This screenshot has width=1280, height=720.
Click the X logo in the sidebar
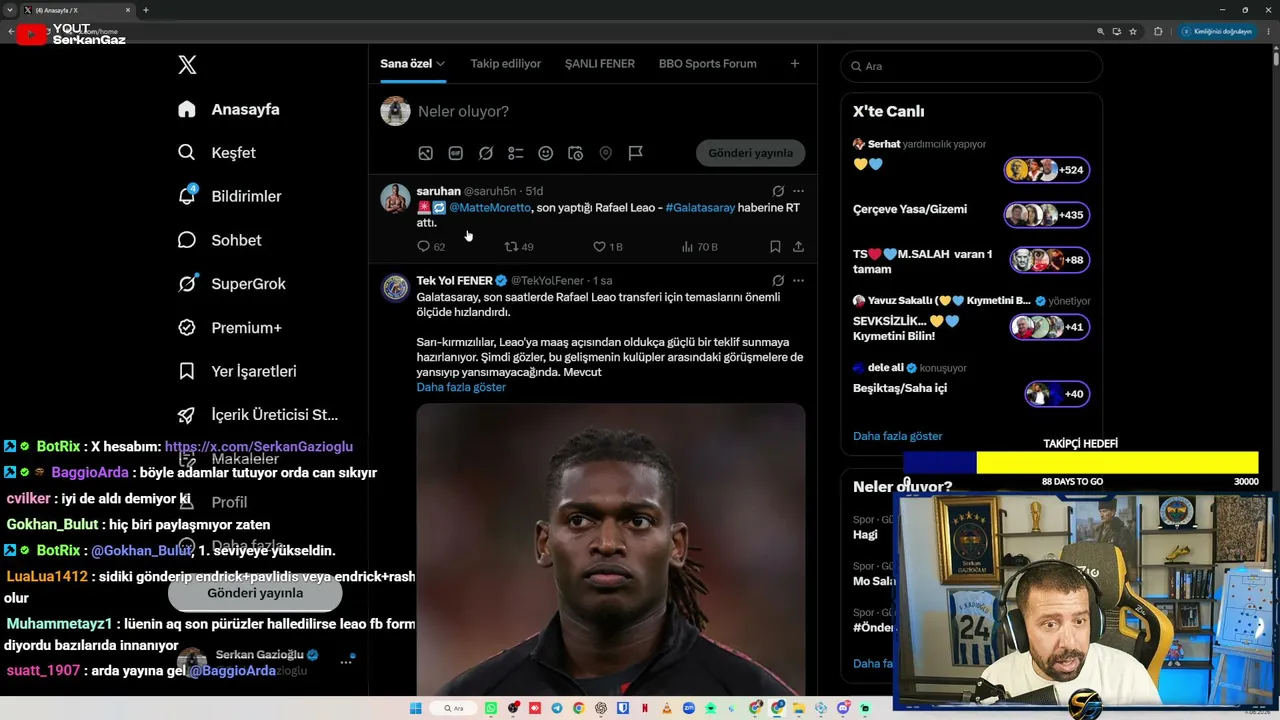pos(187,65)
